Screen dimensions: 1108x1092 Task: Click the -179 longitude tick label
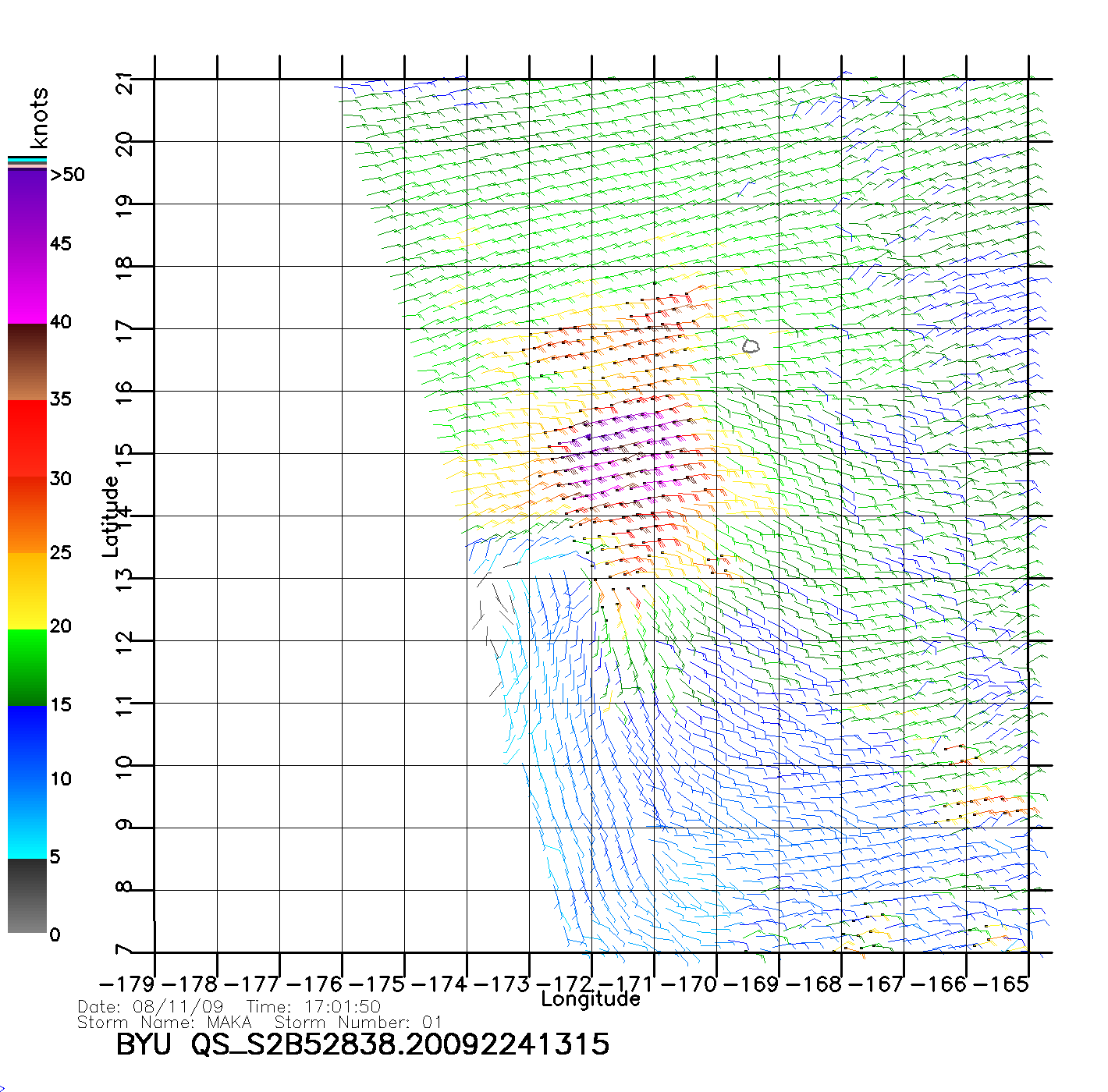point(128,984)
